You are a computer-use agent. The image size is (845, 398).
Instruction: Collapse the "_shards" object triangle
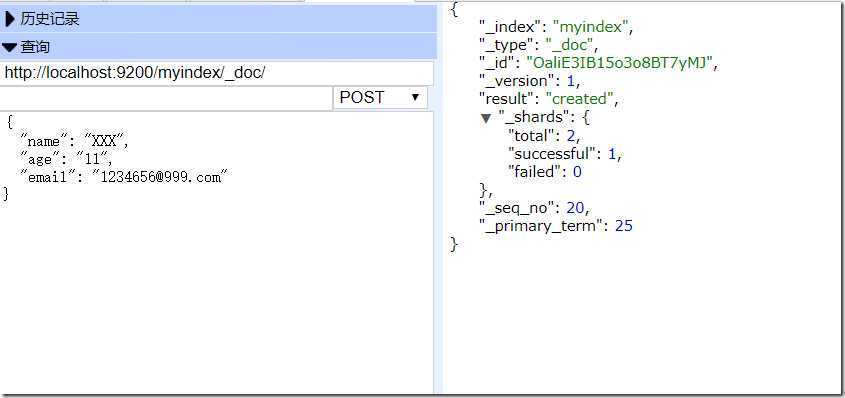pos(486,118)
